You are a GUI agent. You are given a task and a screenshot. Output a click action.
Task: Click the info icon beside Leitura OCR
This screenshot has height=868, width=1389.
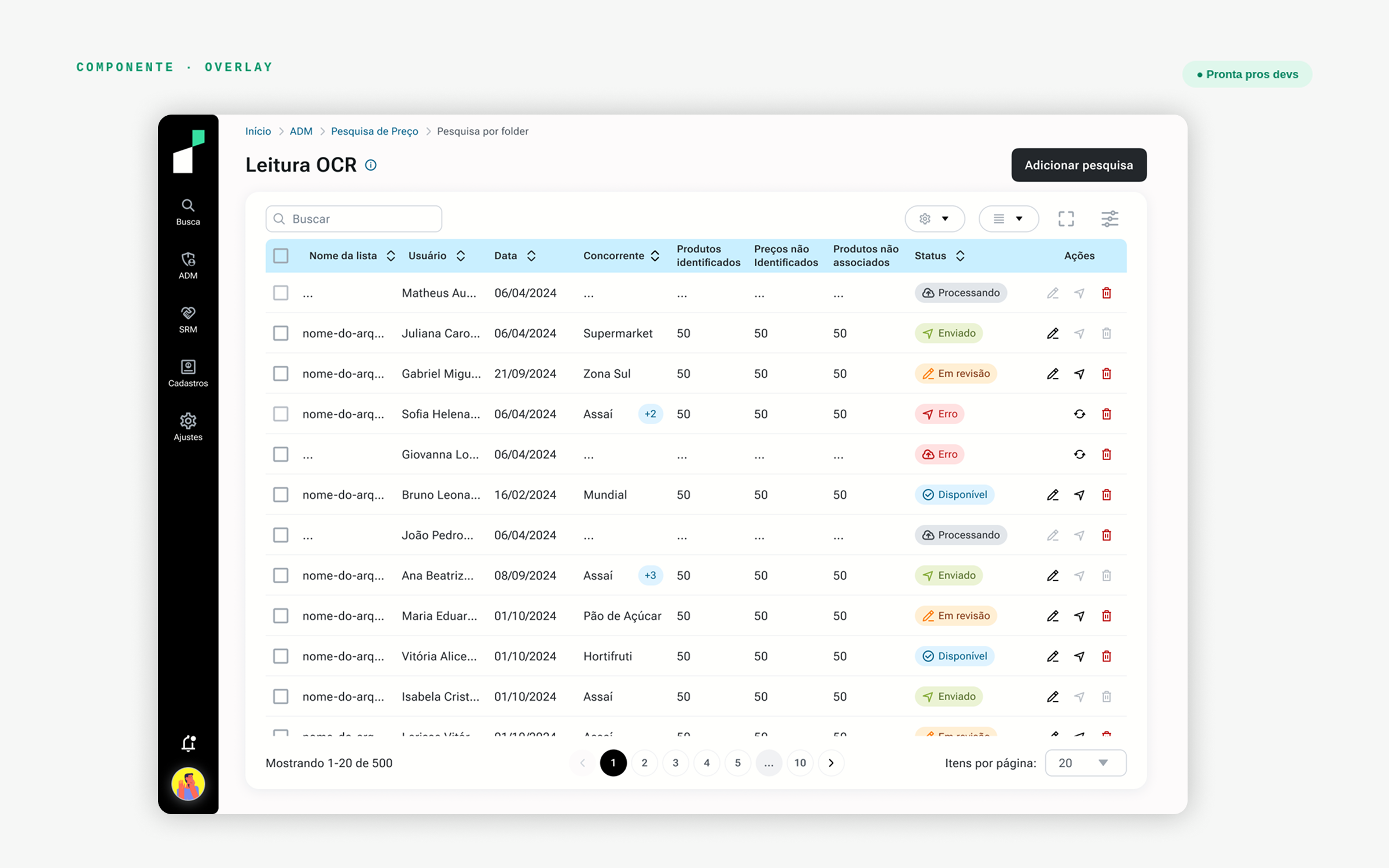pos(371,165)
